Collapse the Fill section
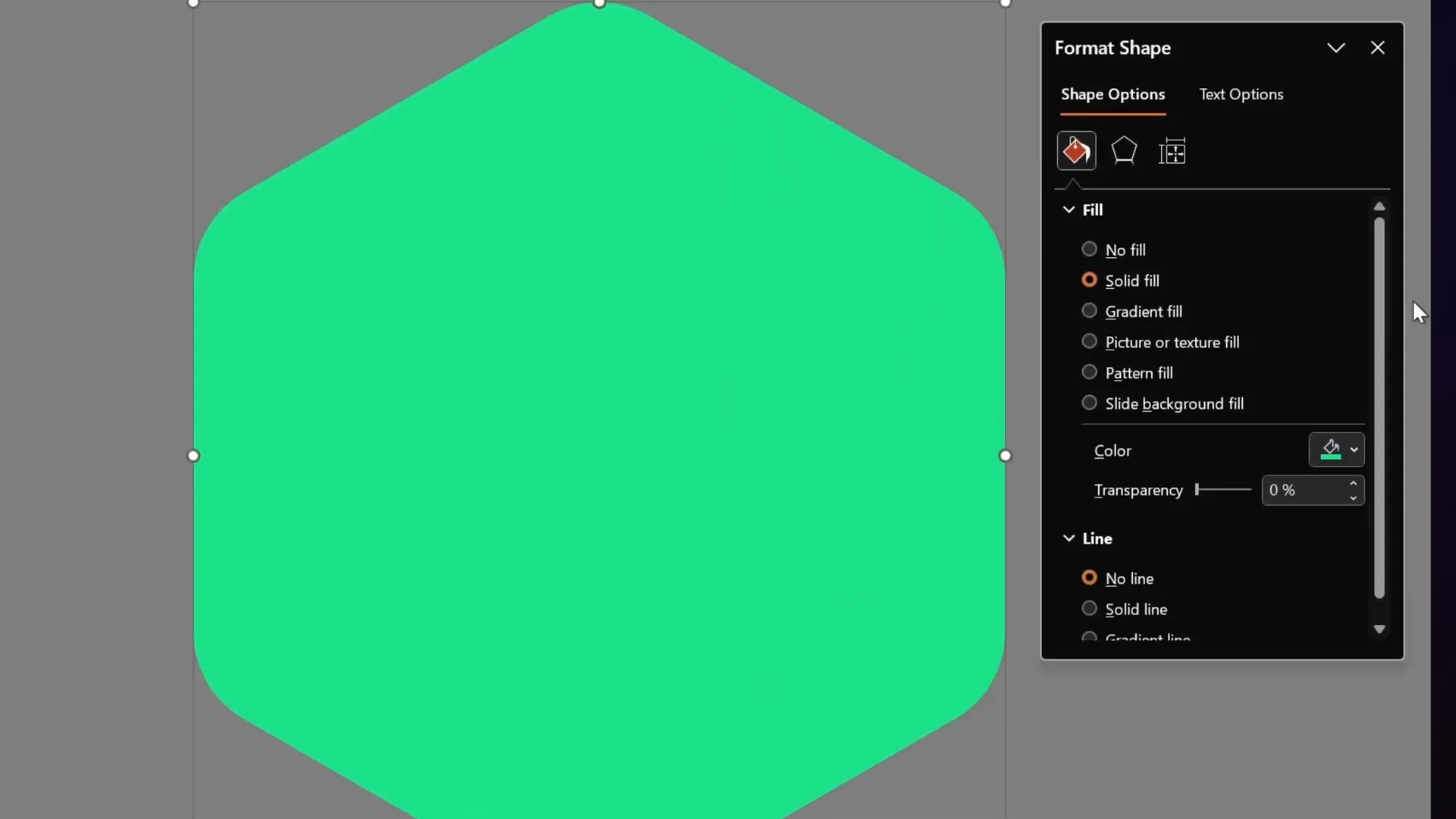 tap(1068, 210)
